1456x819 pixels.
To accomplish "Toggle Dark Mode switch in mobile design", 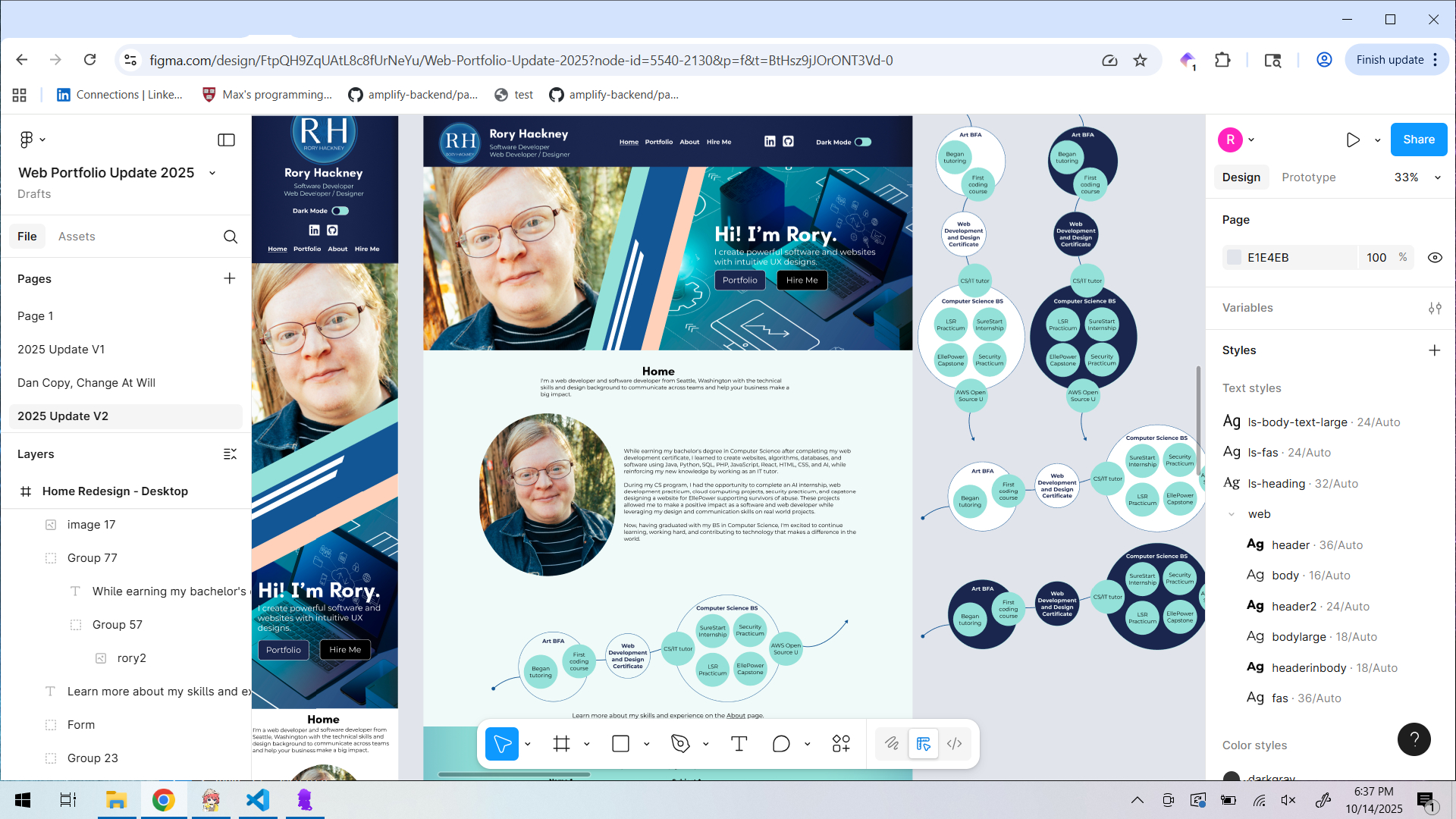I will click(x=340, y=211).
